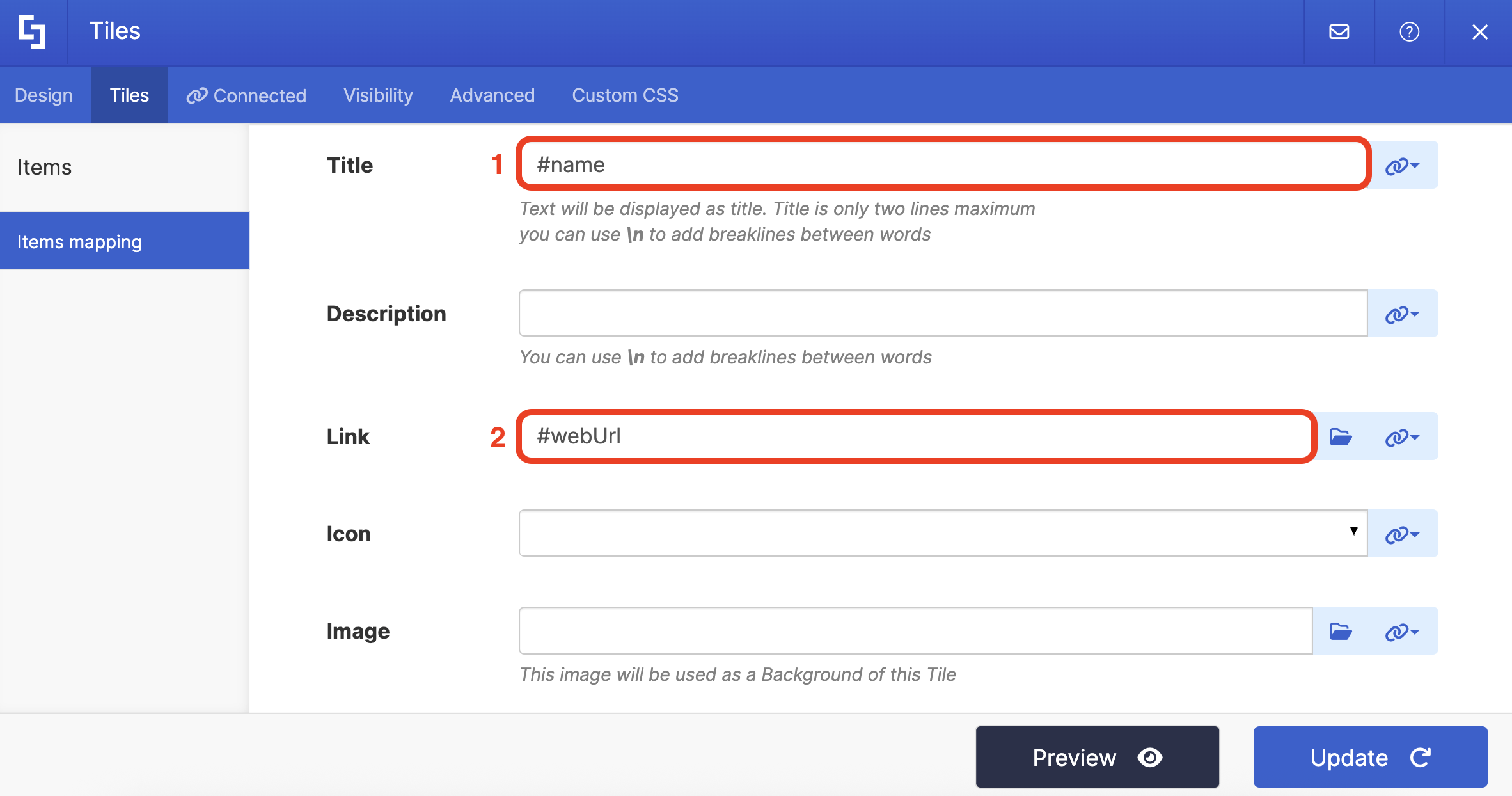Go to the Visibility tab
Image resolution: width=1512 pixels, height=796 pixels.
click(378, 95)
